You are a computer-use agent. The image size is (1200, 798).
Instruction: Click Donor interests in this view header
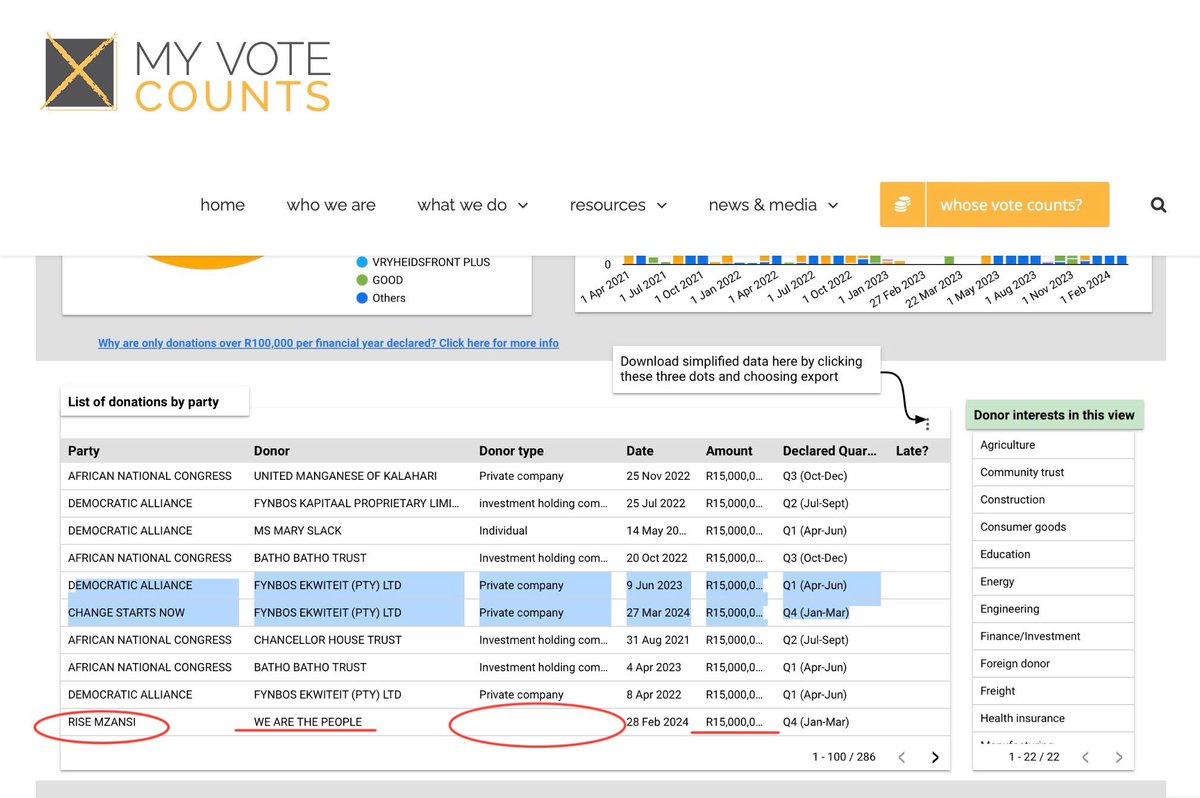click(x=1054, y=415)
